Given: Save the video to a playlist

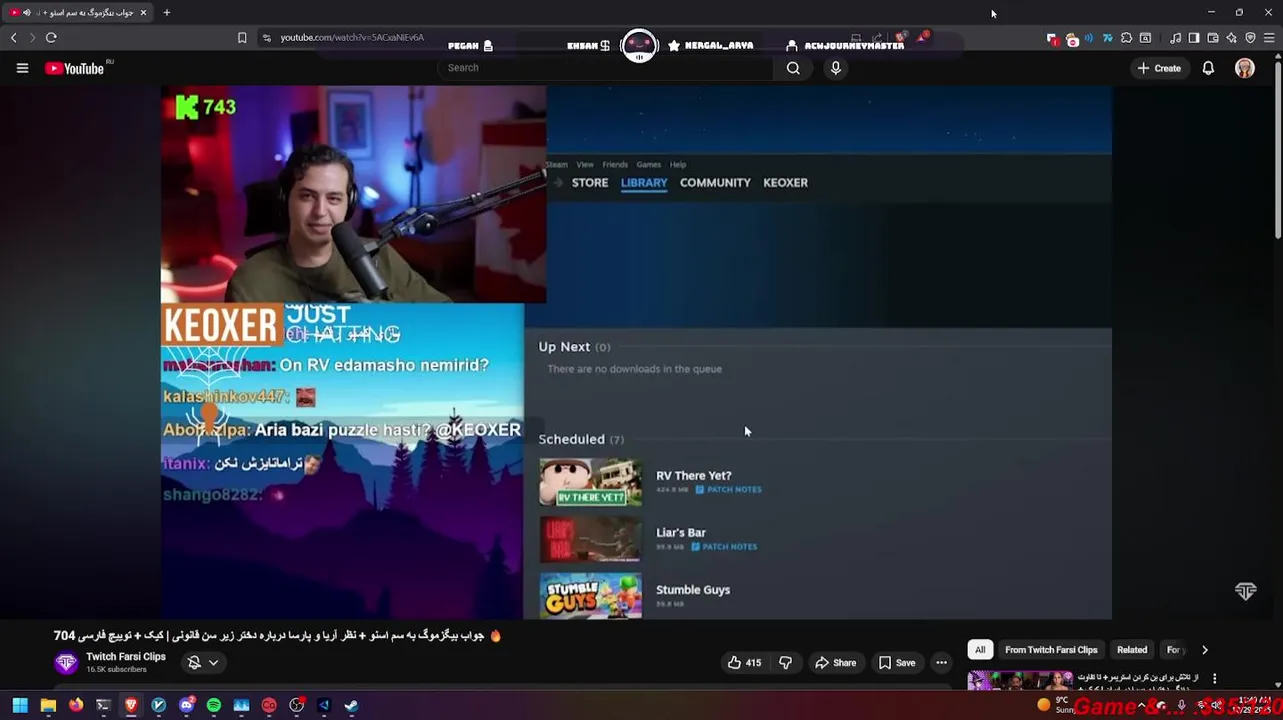Looking at the screenshot, I should [897, 662].
